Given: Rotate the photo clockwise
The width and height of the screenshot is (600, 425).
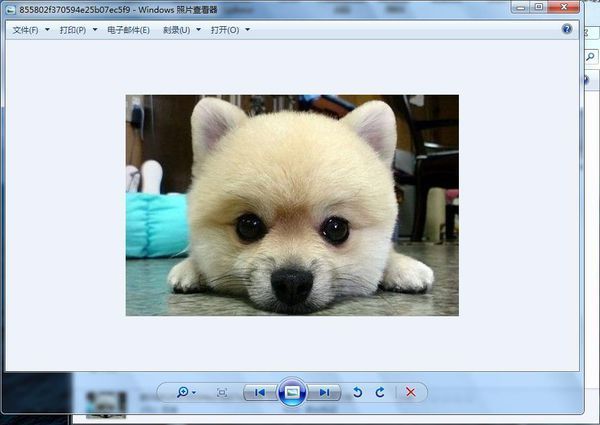Looking at the screenshot, I should click(x=380, y=393).
